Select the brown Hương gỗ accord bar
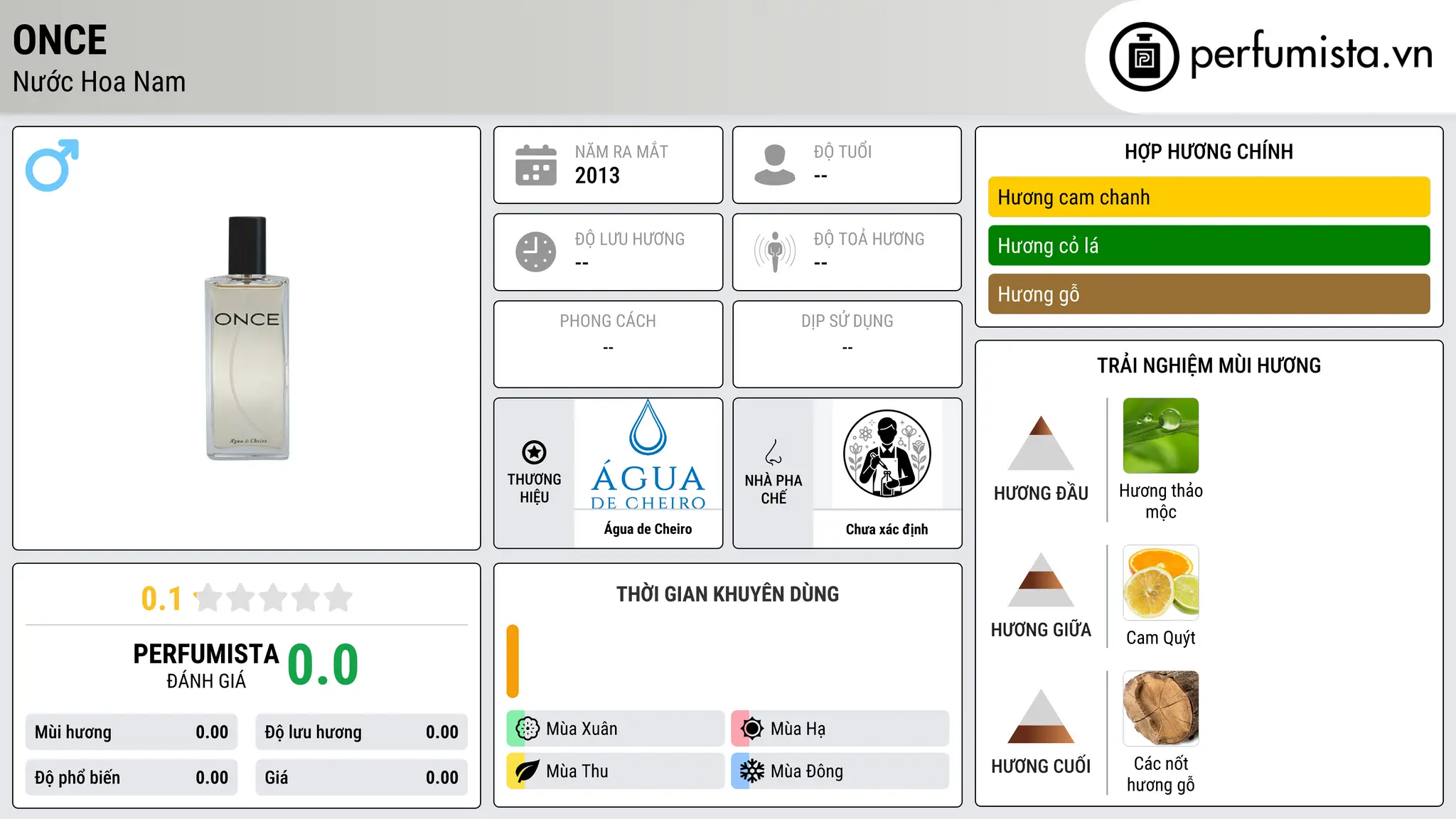This screenshot has width=1456, height=819. [x=1209, y=294]
